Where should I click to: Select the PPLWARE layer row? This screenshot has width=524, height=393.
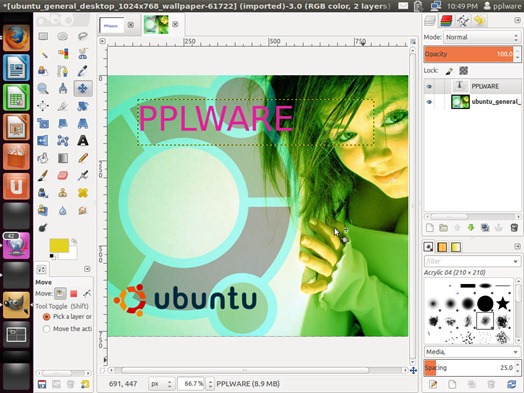click(472, 86)
